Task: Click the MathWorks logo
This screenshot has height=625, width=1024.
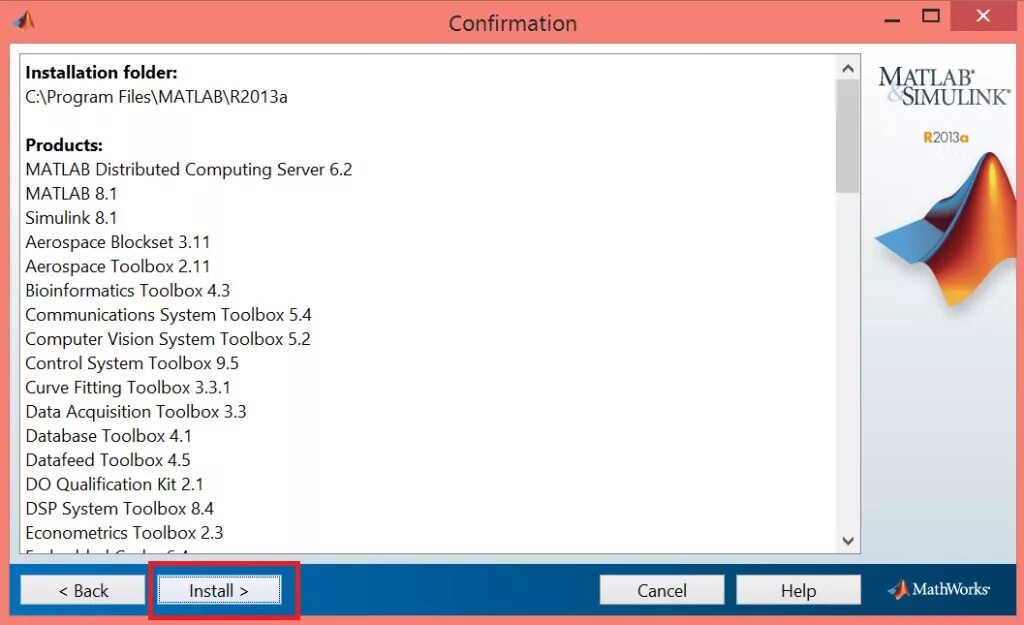Action: point(938,589)
